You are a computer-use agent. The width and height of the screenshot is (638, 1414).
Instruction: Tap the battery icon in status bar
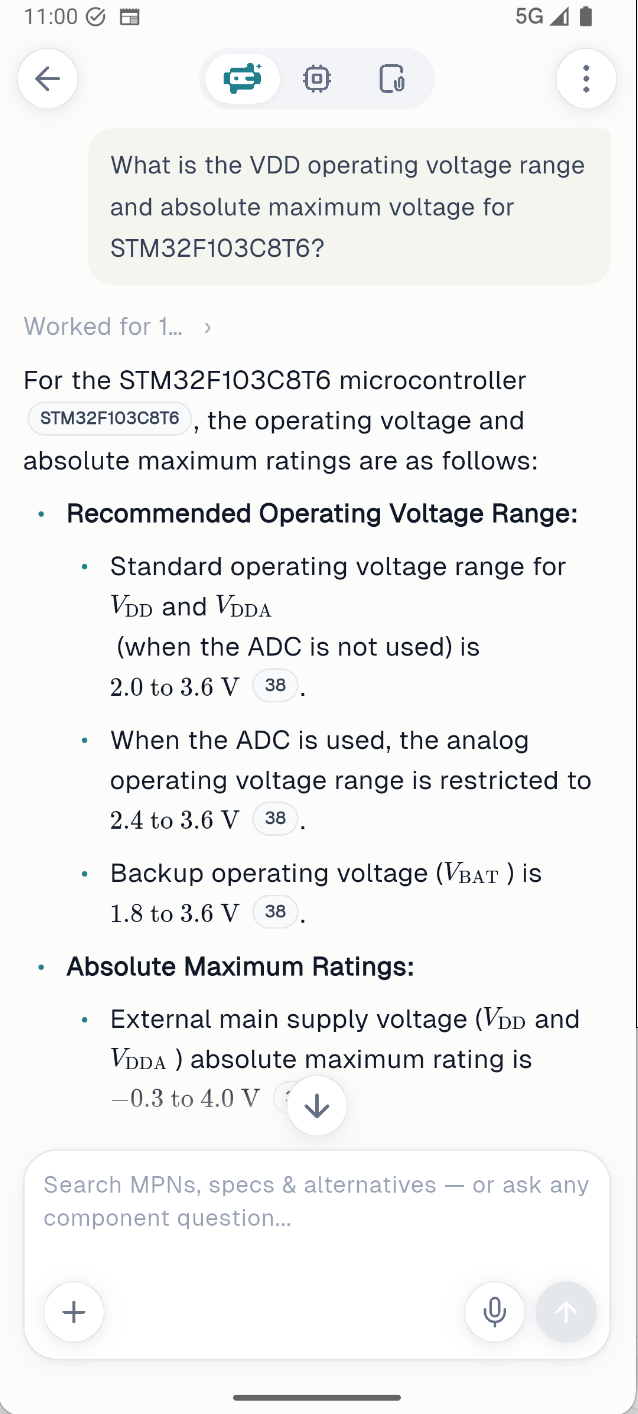(x=587, y=17)
